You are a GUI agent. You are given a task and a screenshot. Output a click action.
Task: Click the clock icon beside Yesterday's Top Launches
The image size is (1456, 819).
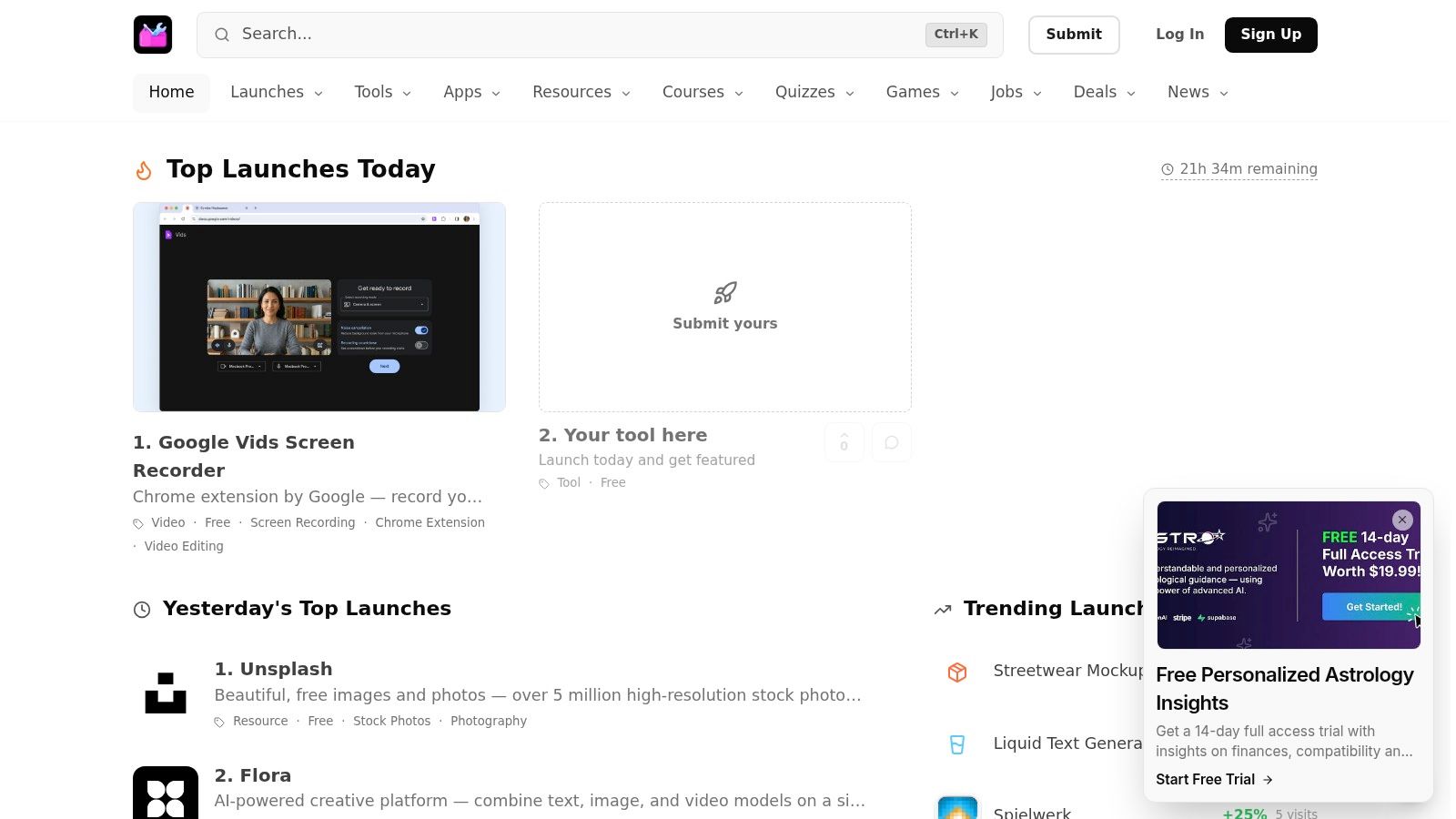click(142, 610)
